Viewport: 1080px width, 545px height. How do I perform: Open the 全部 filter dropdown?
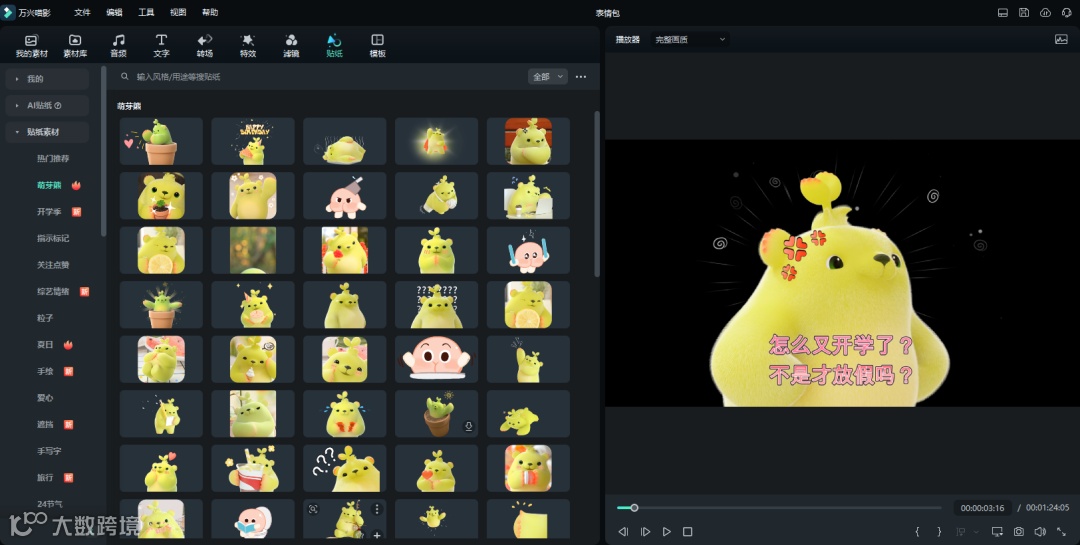click(548, 76)
